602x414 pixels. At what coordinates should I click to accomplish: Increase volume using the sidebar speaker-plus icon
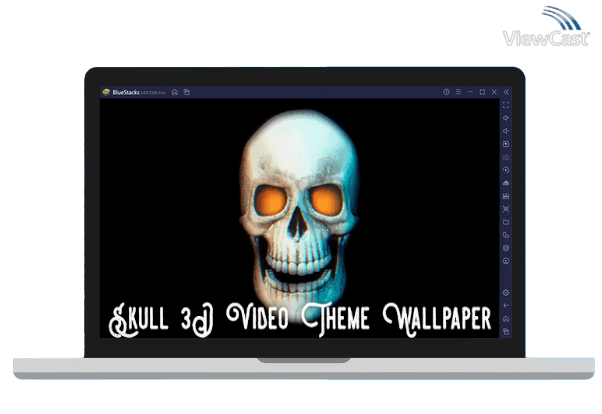click(506, 118)
